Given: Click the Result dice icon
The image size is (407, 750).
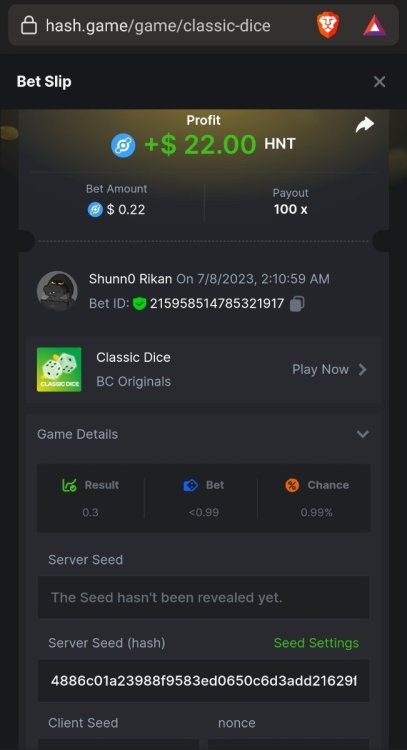Looking at the screenshot, I should click(69, 485).
